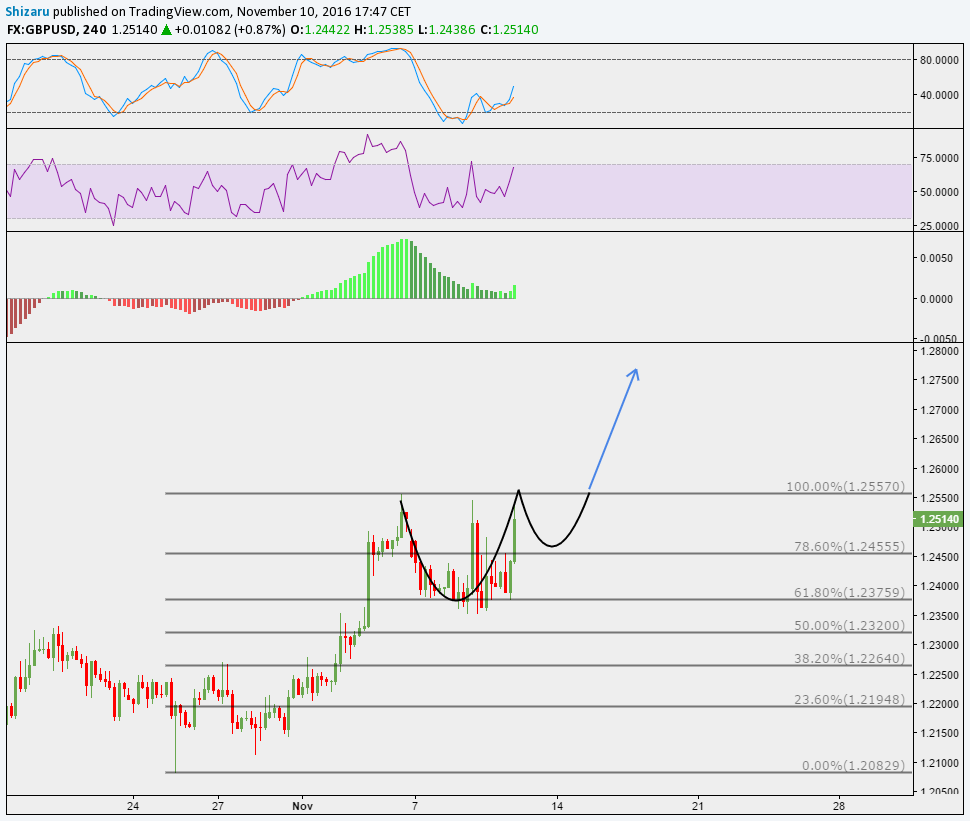This screenshot has height=821, width=970.
Task: Click the 80.0000 stochastic scale label
Action: pyautogui.click(x=940, y=60)
